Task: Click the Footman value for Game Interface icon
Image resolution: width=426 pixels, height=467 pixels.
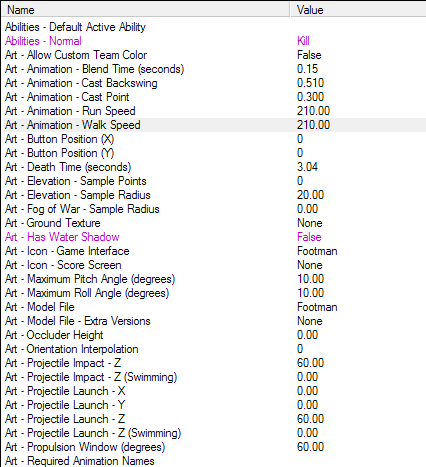Action: (x=317, y=251)
